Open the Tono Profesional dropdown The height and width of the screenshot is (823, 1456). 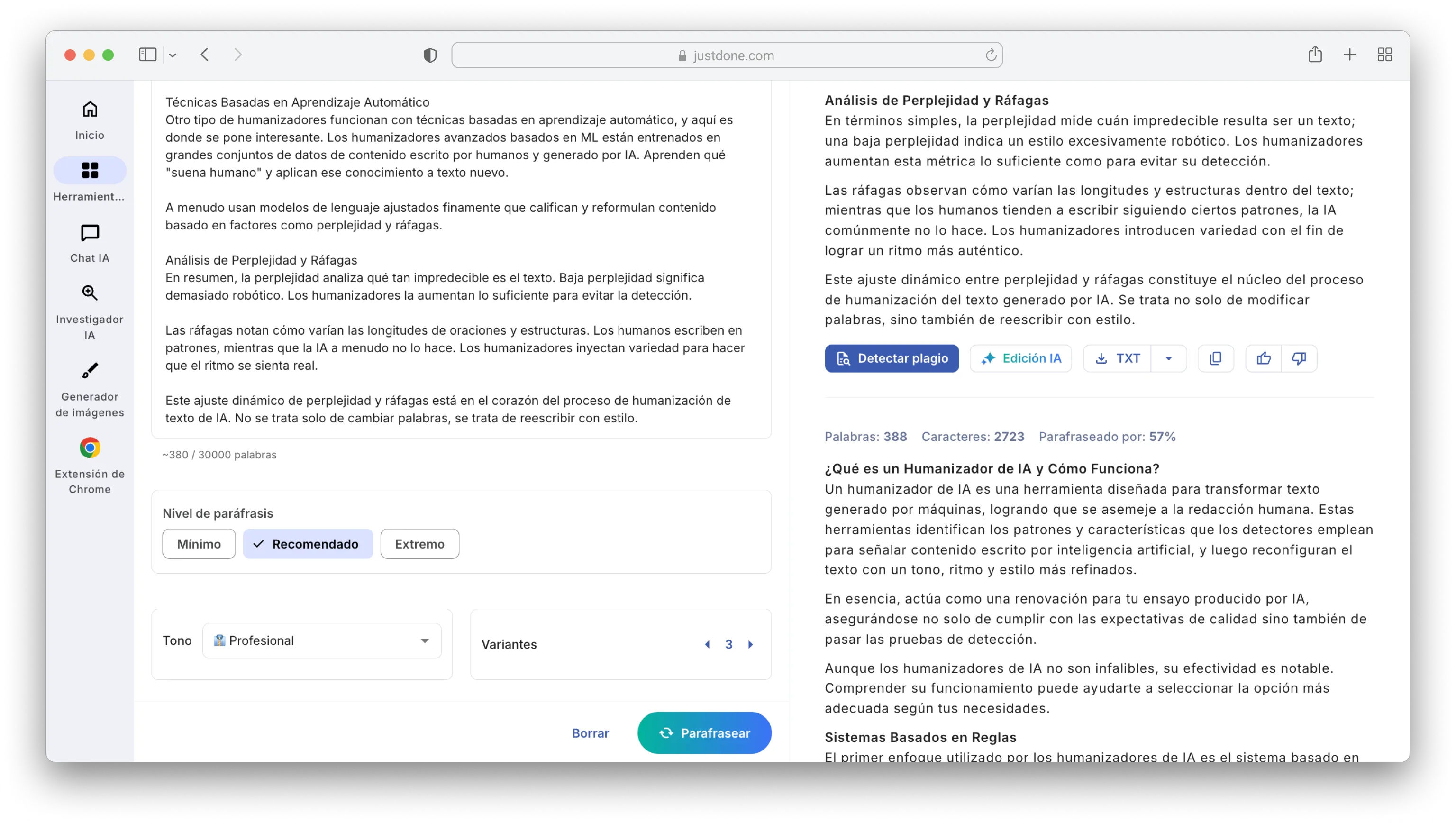click(322, 640)
